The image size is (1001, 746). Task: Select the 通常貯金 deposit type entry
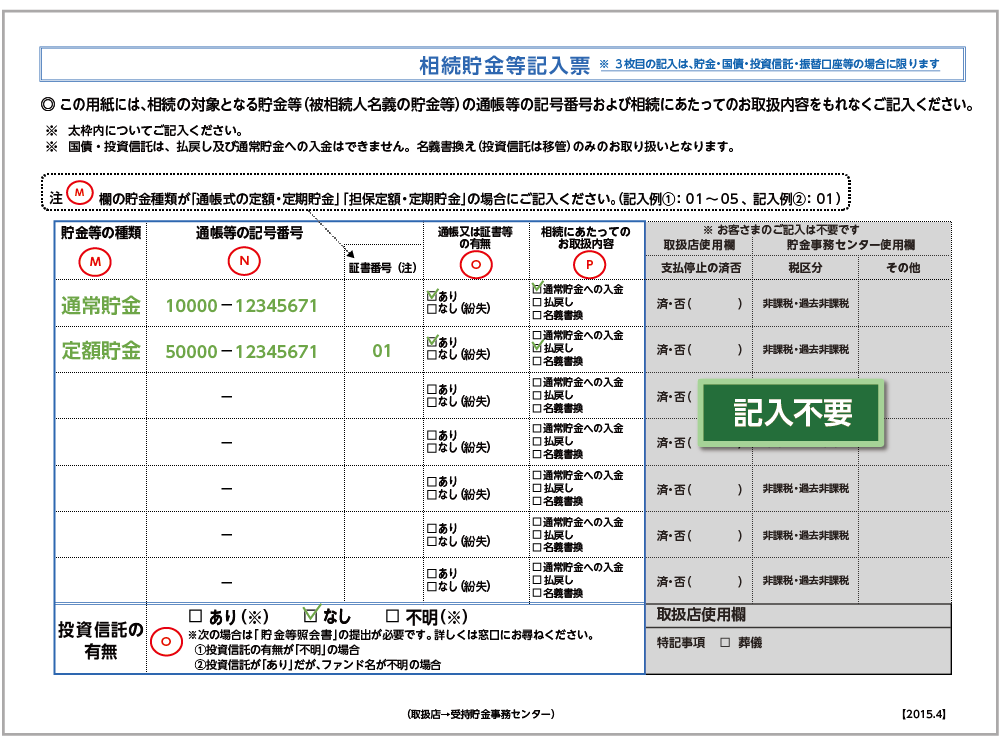point(101,306)
